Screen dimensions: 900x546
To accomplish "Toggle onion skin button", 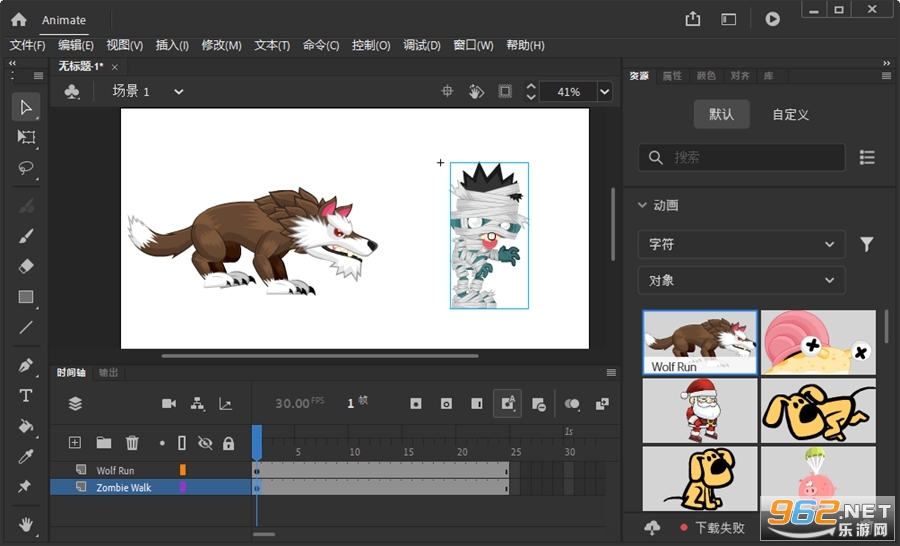I will 572,404.
